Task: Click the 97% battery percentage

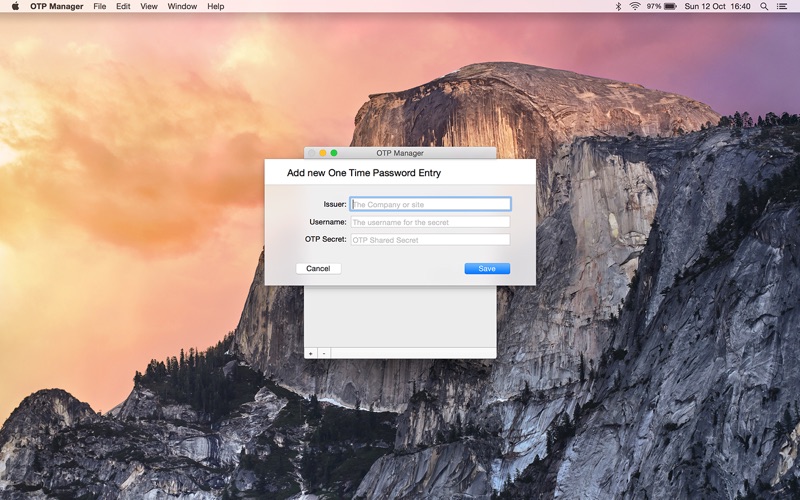Action: pos(654,6)
